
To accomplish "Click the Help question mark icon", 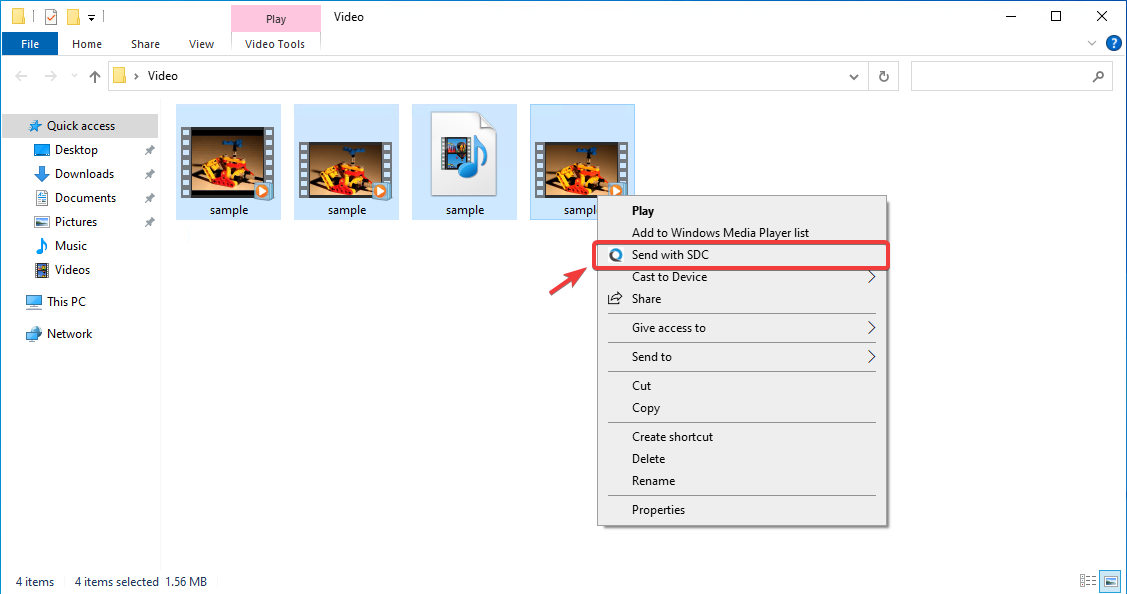I will pos(1114,43).
